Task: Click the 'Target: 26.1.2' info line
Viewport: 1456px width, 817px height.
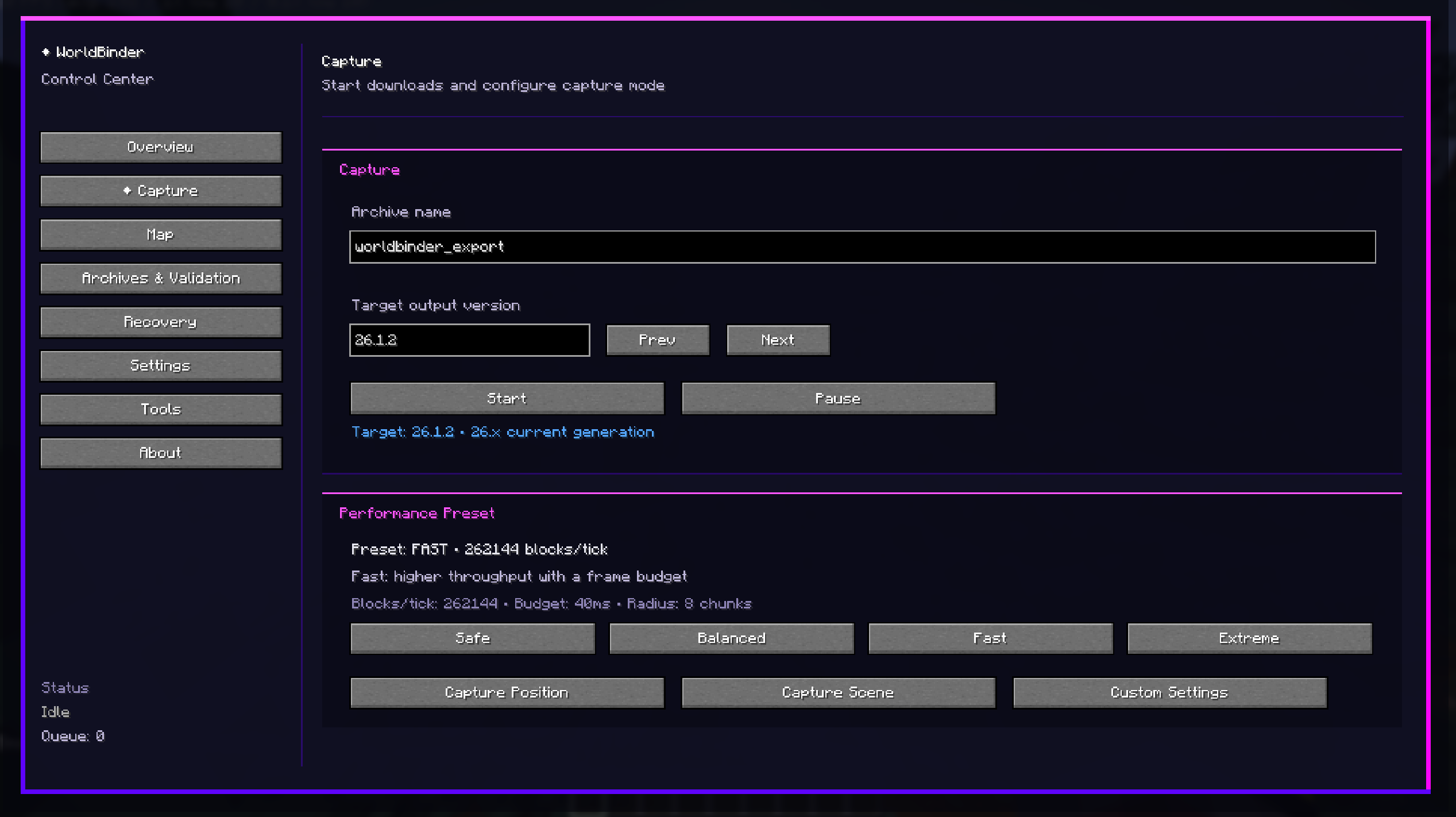Action: pyautogui.click(x=503, y=432)
